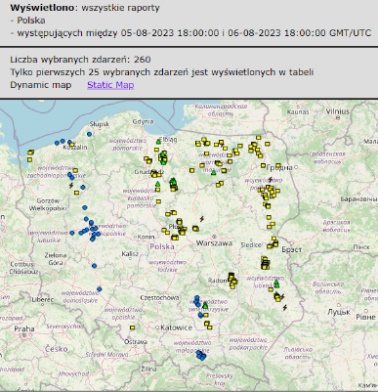Click the yellow square cluster near Radom
This screenshot has width=378, height=392.
tap(232, 280)
